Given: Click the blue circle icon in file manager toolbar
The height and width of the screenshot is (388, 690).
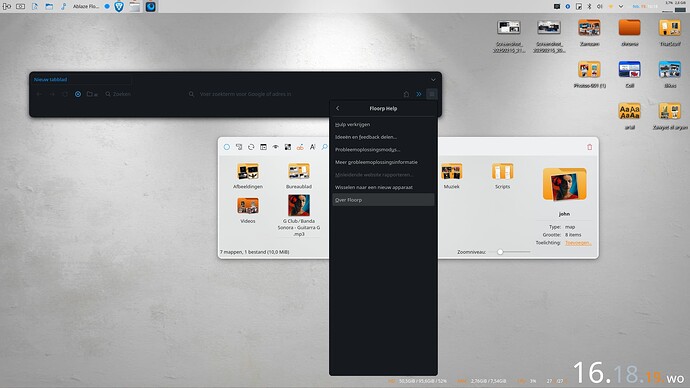Looking at the screenshot, I should tap(227, 147).
